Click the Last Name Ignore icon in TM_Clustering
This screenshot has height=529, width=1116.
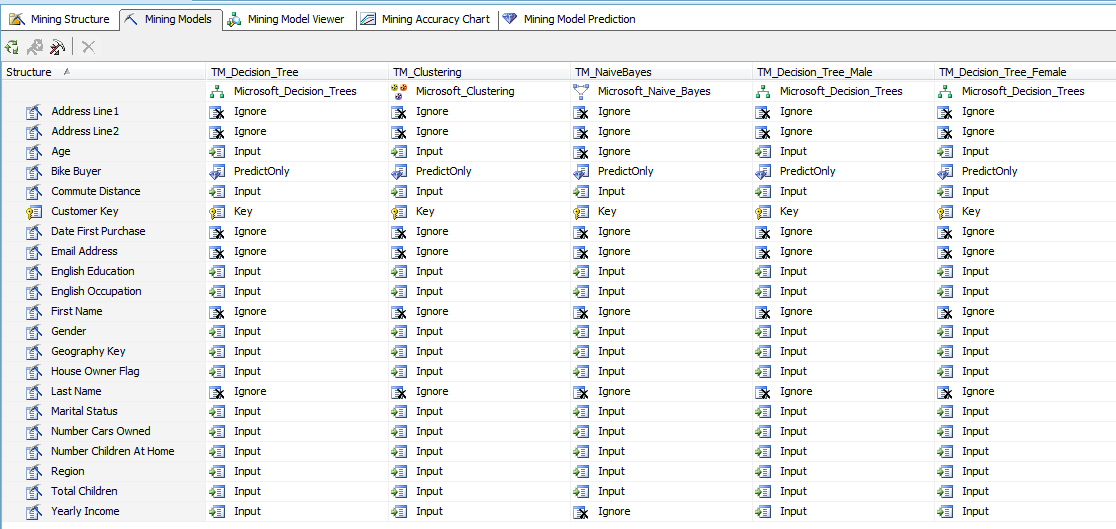[x=399, y=392]
